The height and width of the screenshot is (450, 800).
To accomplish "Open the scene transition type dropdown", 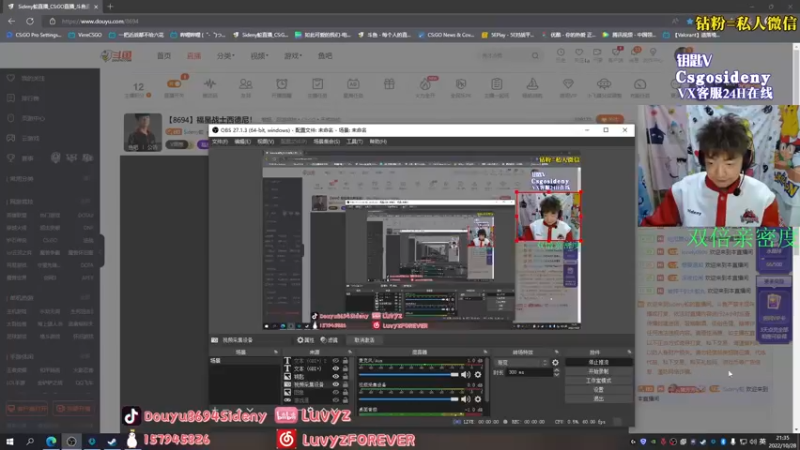I will 521,362.
